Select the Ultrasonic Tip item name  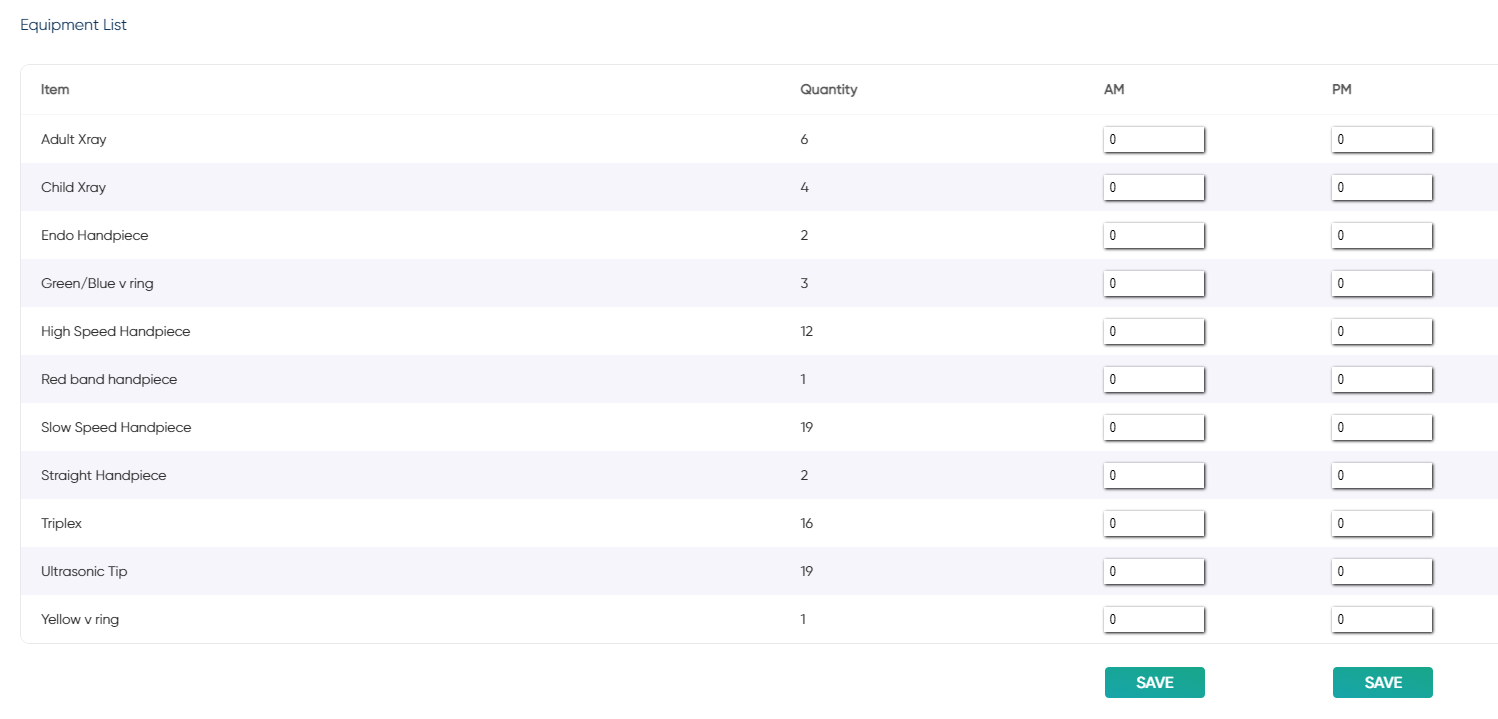[x=84, y=572]
